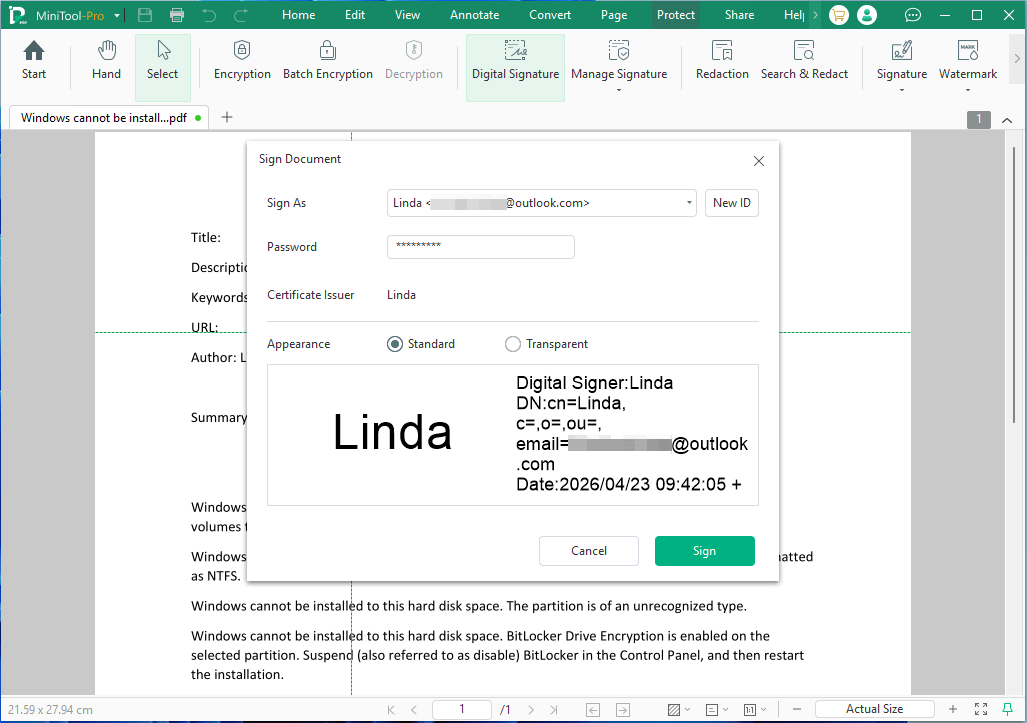Image resolution: width=1027 pixels, height=723 pixels.
Task: Click zoom out minus control
Action: tap(797, 708)
